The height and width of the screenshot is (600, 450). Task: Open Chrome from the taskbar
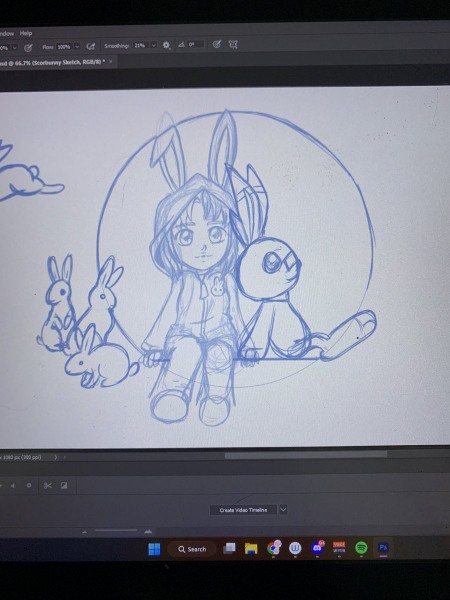(x=274, y=548)
